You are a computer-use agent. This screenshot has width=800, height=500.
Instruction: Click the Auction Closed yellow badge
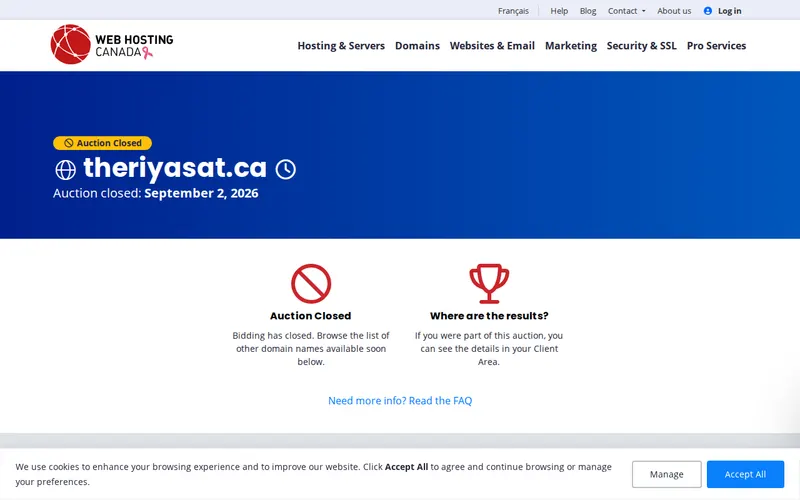(x=102, y=143)
